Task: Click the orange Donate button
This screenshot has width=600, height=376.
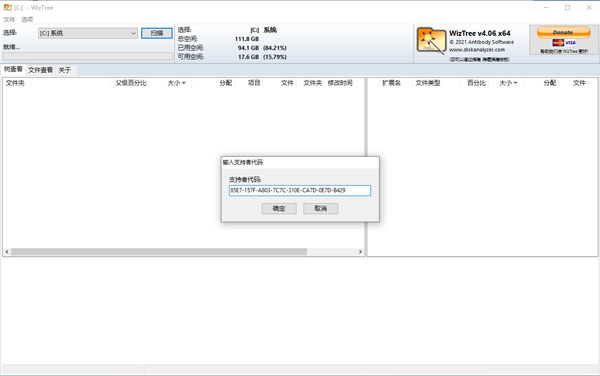Action: point(563,32)
